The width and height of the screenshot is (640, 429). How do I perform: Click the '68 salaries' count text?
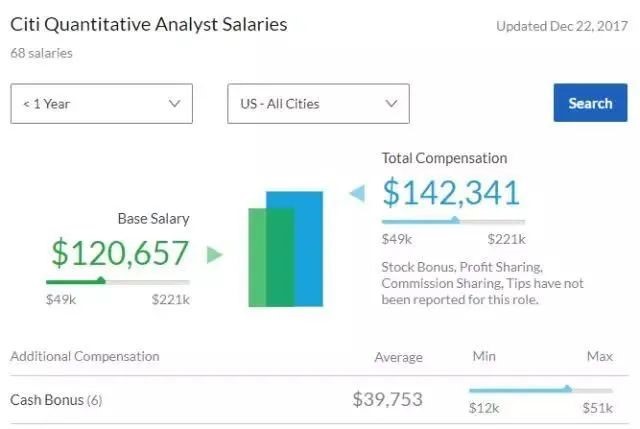[41, 53]
